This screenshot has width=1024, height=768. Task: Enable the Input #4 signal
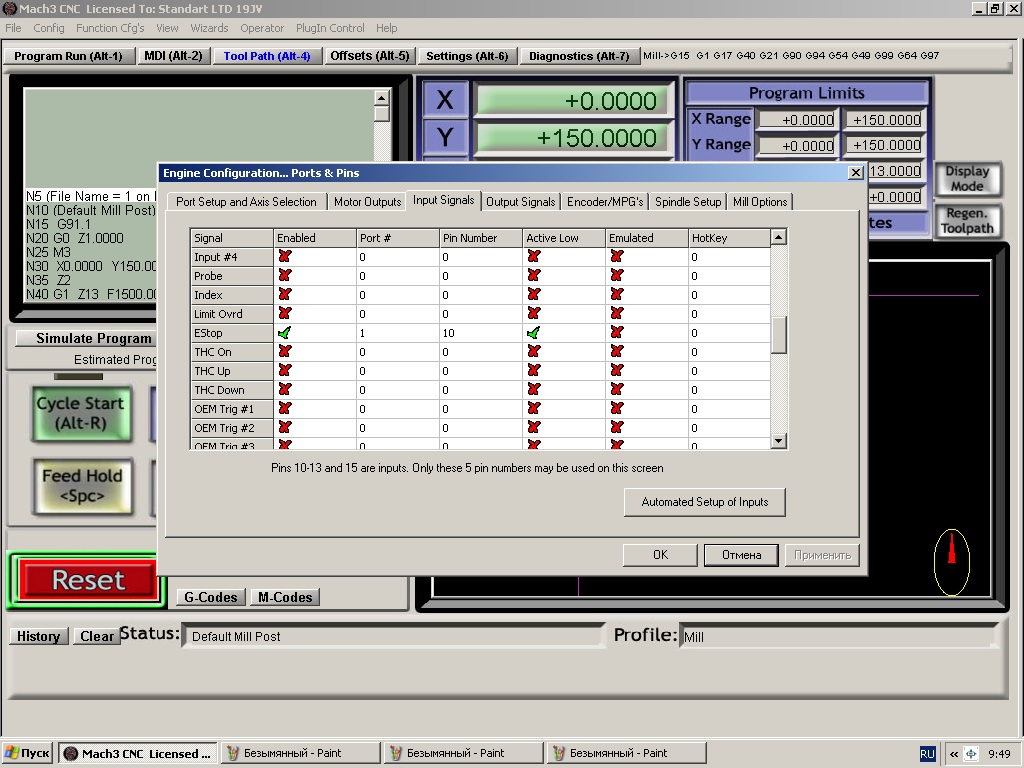(284, 257)
